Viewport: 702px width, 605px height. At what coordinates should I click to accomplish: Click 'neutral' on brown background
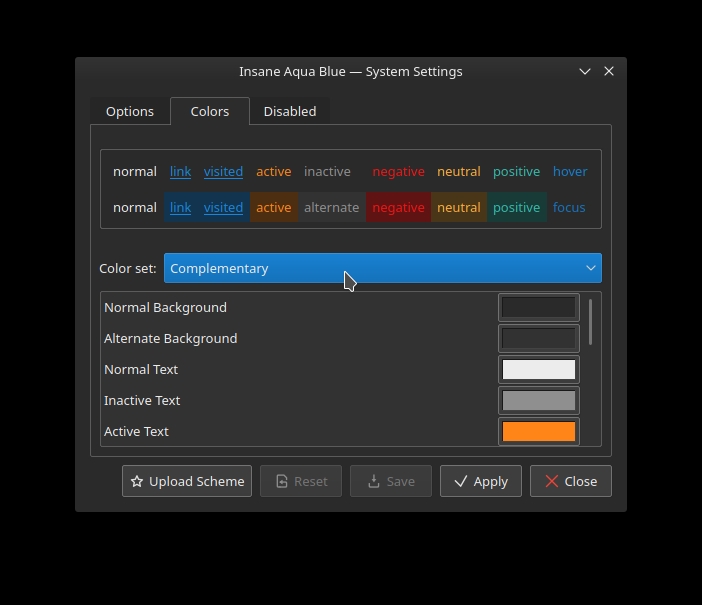pos(459,207)
